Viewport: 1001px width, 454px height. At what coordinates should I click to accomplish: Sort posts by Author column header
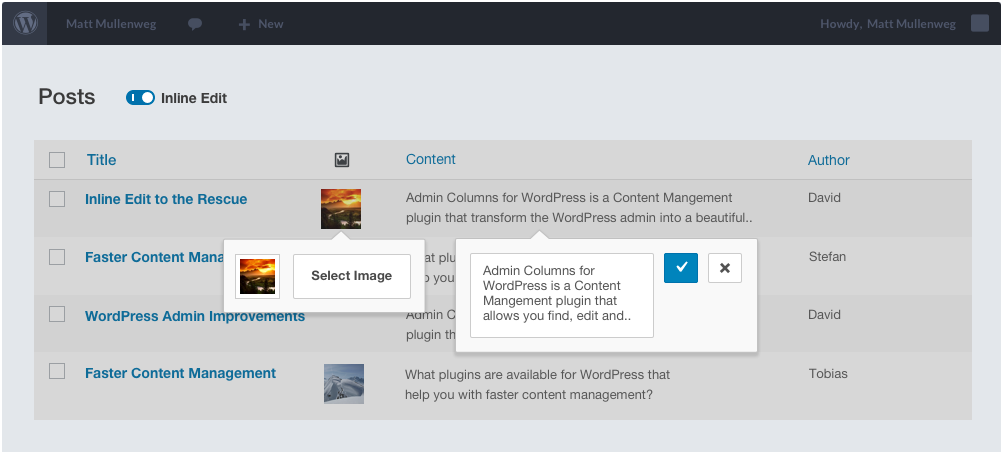(828, 160)
